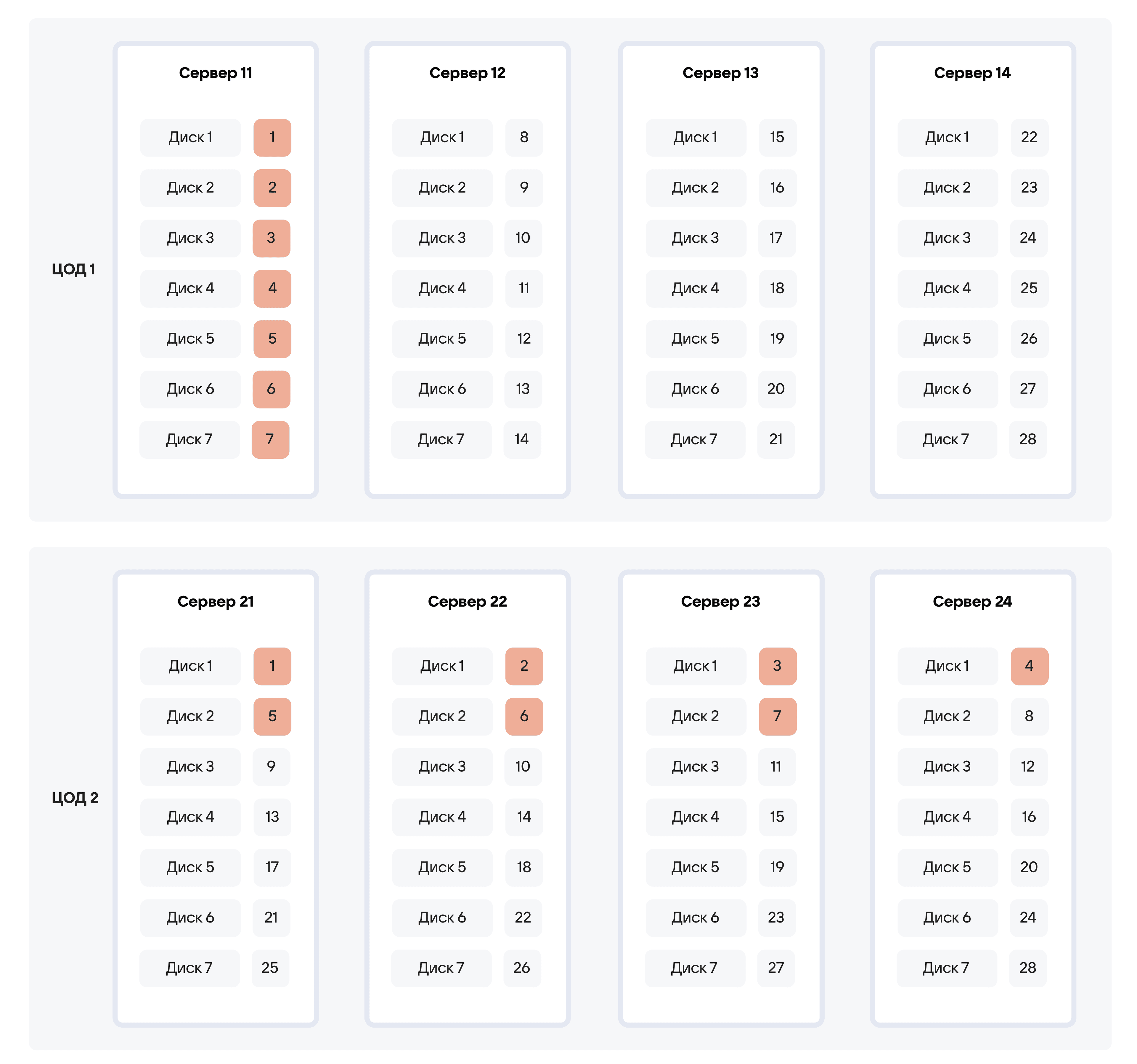Click the ЦОД 1 label
This screenshot has height=1064, width=1137.
pos(73,269)
